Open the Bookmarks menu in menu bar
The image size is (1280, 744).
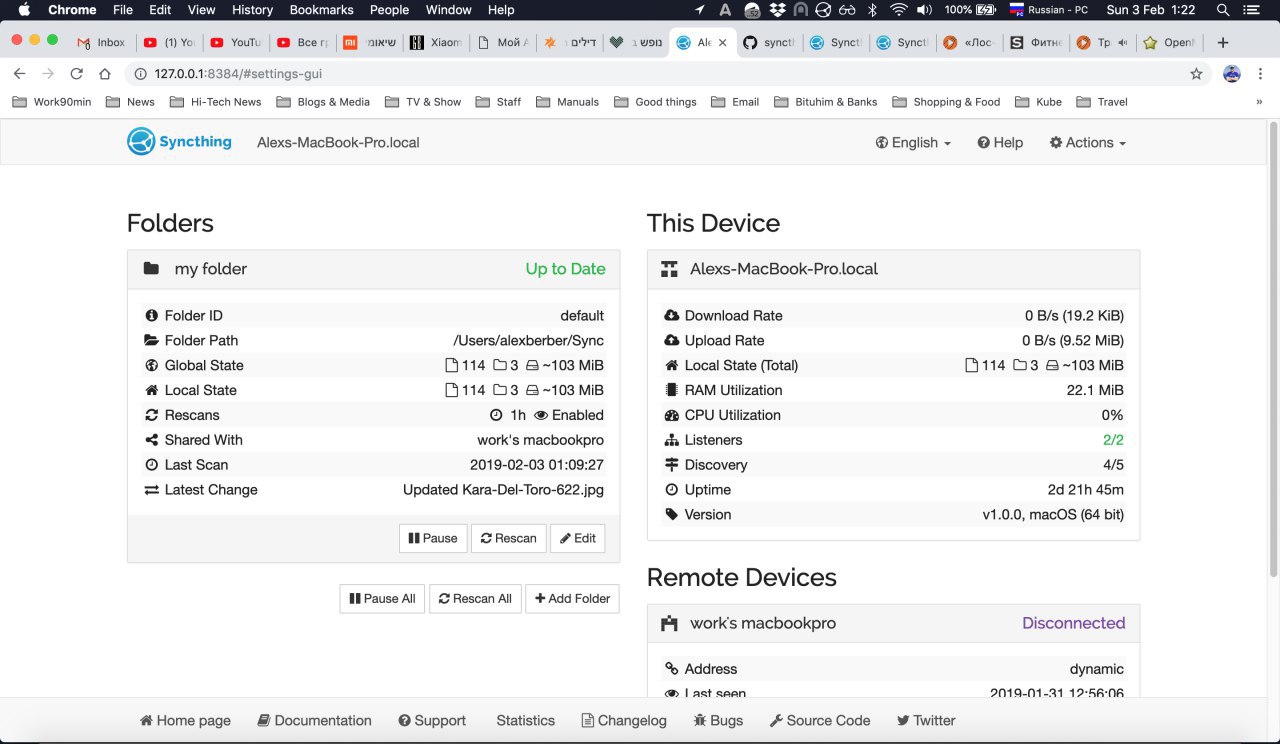(x=321, y=10)
